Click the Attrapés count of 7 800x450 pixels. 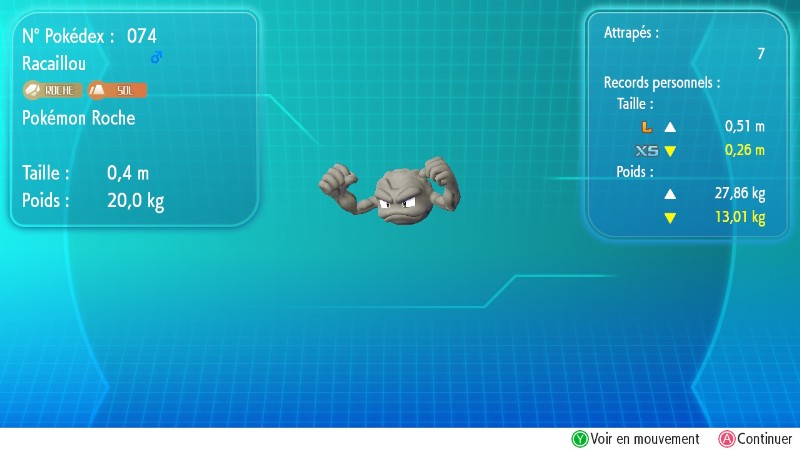(x=760, y=54)
